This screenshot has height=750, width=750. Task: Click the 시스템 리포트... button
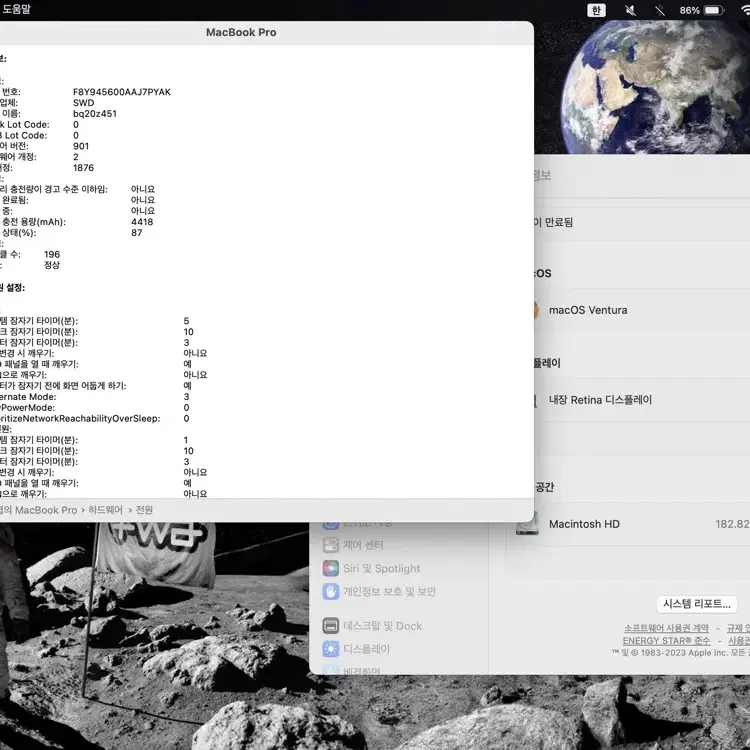[x=696, y=604]
